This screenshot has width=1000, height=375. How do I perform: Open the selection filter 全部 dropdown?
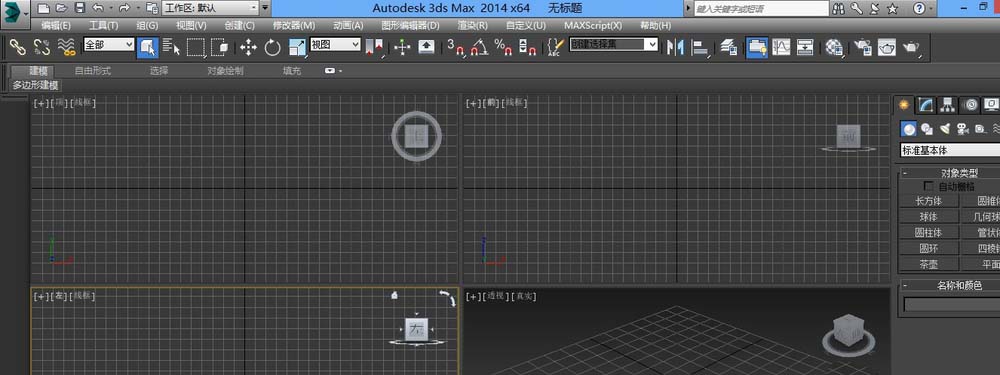(x=109, y=45)
